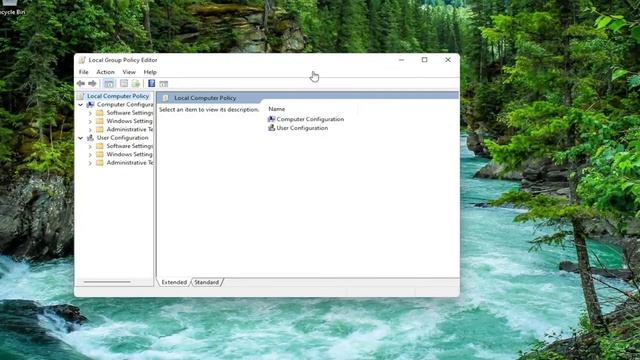This screenshot has height=360, width=640.
Task: Click Windows Settings folder icon under User Configuration
Action: pyautogui.click(x=100, y=154)
